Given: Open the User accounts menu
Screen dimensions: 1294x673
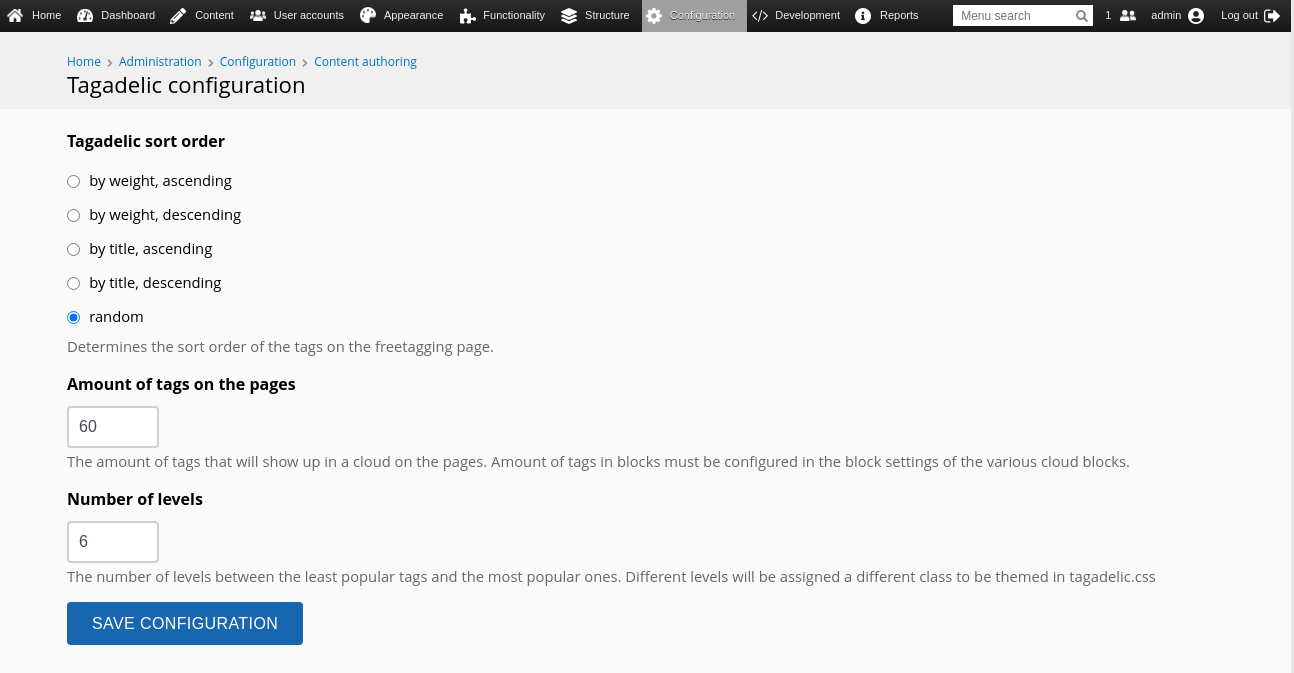Looking at the screenshot, I should [308, 16].
